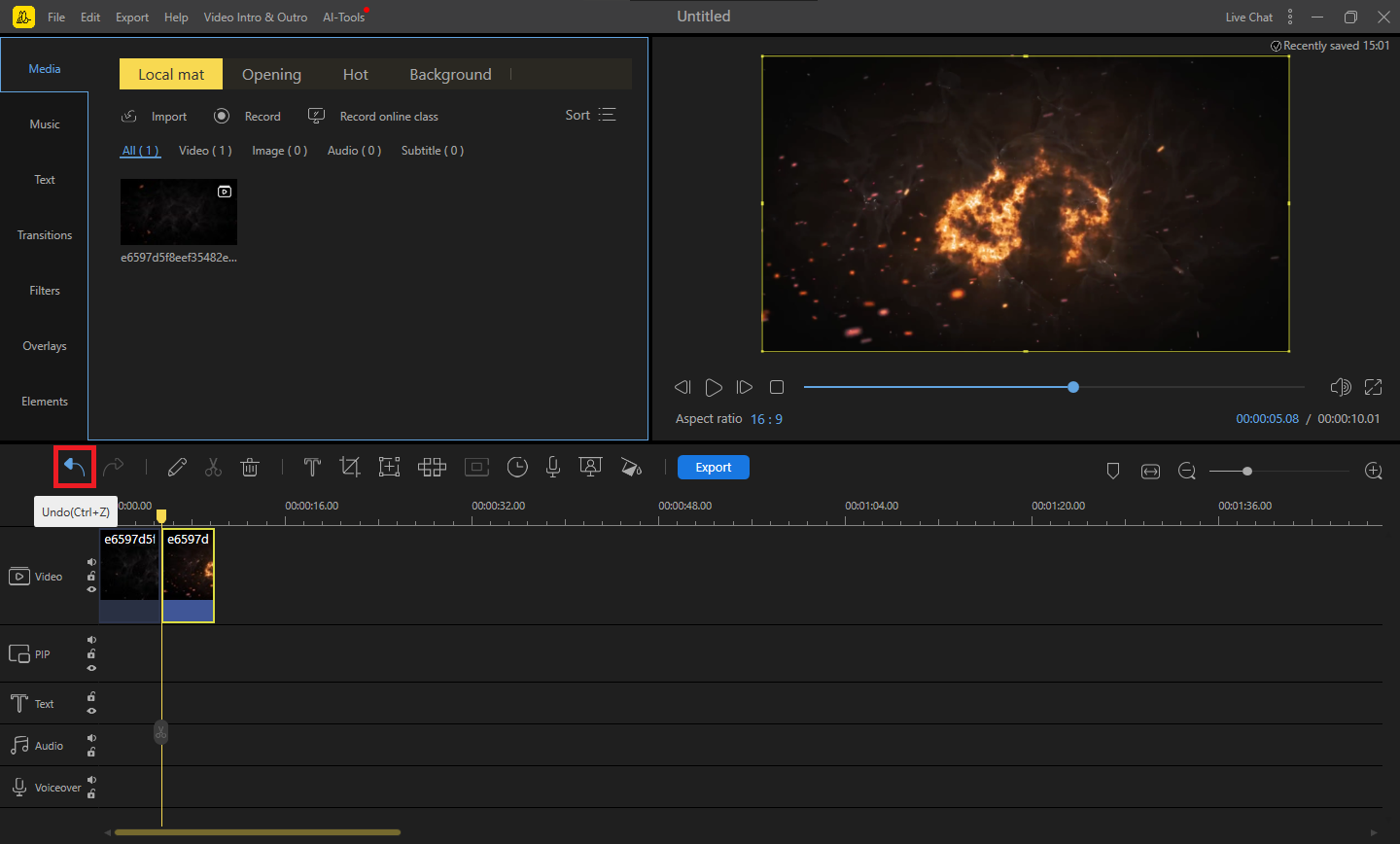This screenshot has width=1400, height=844.
Task: Fit timeline to window icon
Action: 1150,471
